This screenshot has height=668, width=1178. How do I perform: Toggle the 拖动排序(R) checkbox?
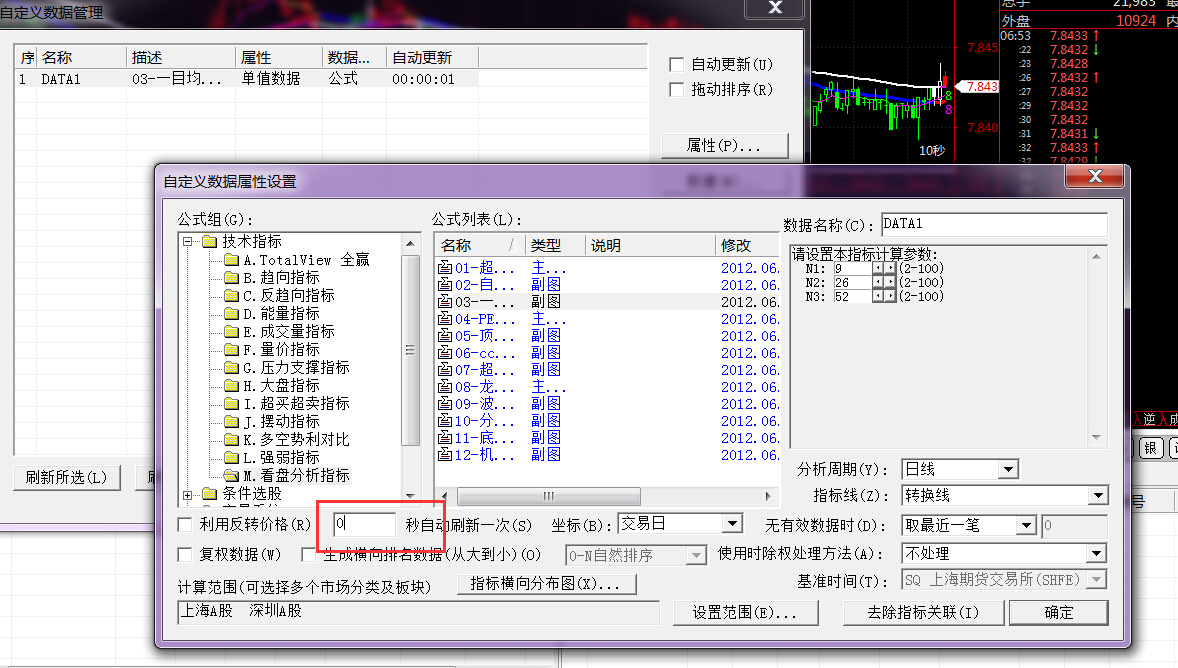[x=676, y=90]
